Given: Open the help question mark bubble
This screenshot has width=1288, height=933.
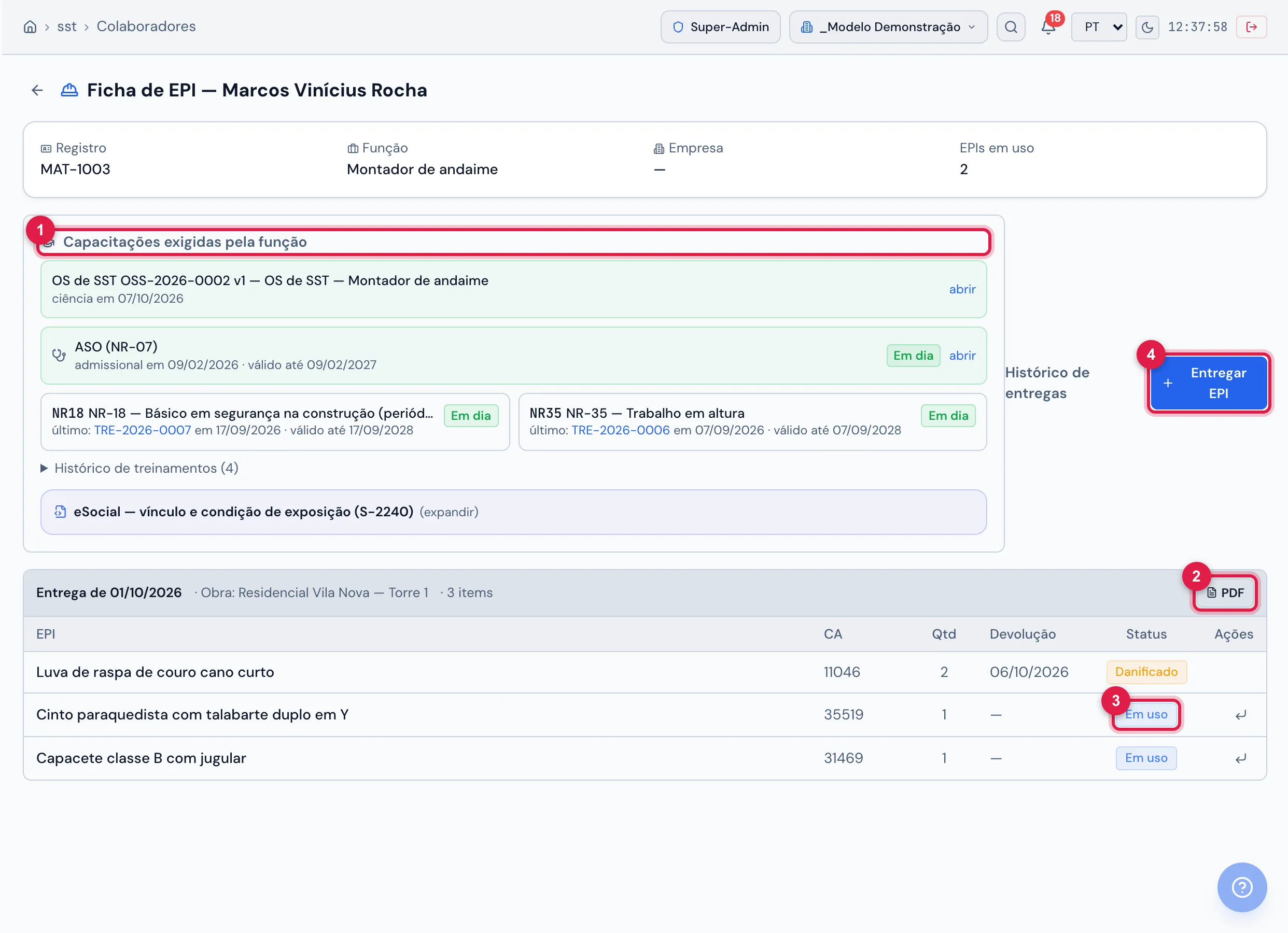Looking at the screenshot, I should [1242, 887].
